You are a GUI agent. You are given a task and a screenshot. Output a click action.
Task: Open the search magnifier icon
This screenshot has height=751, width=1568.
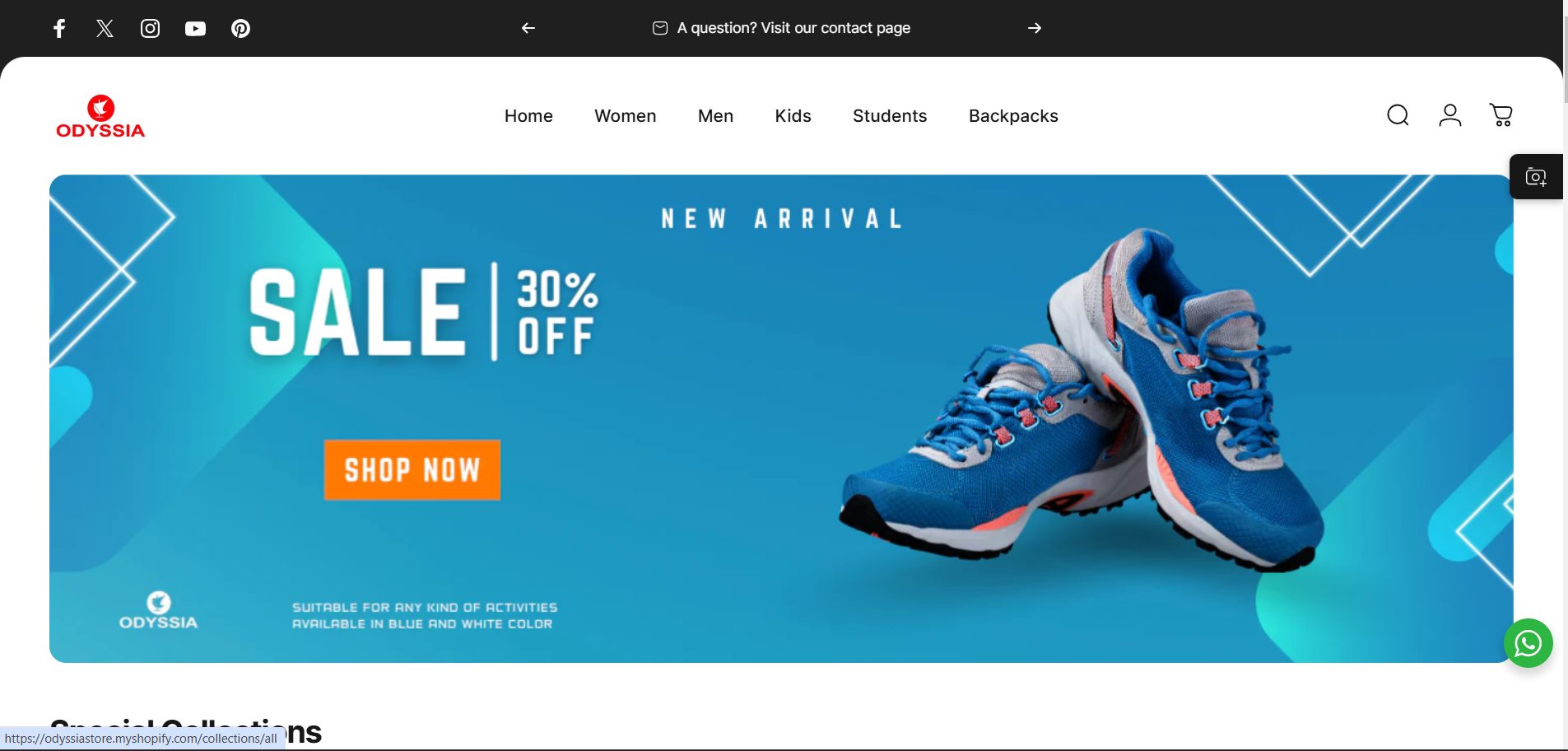1398,115
